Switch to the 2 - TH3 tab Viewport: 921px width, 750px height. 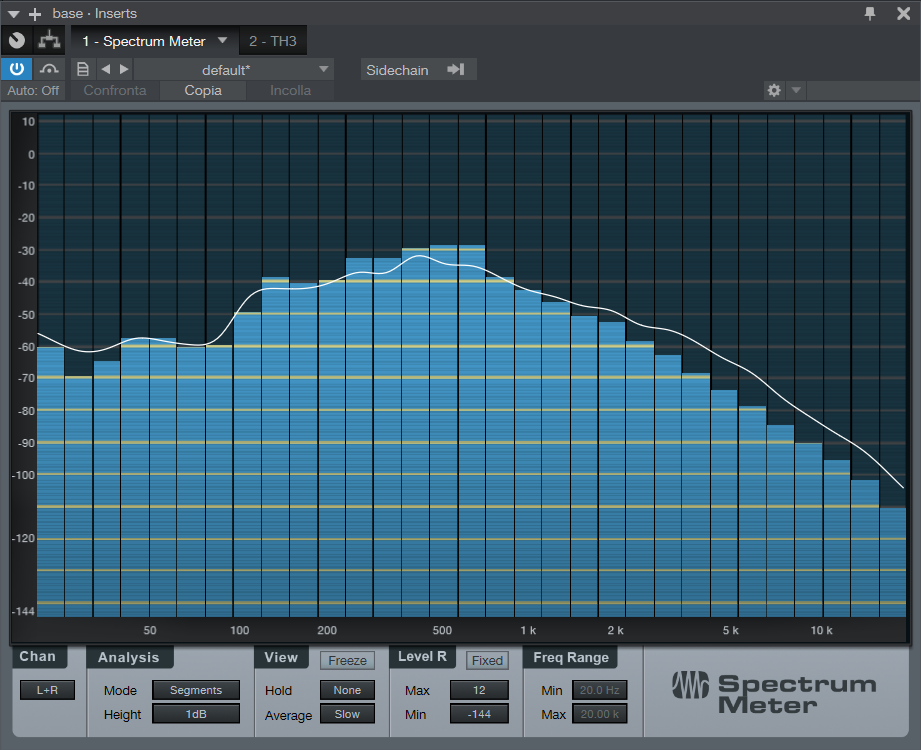coord(273,41)
